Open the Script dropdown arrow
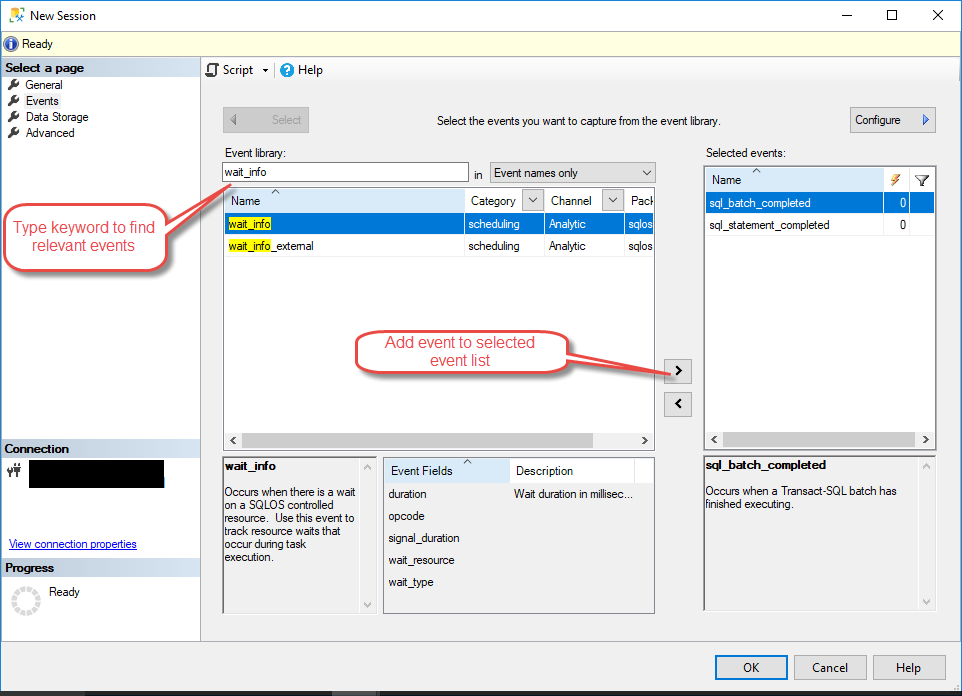 [263, 70]
